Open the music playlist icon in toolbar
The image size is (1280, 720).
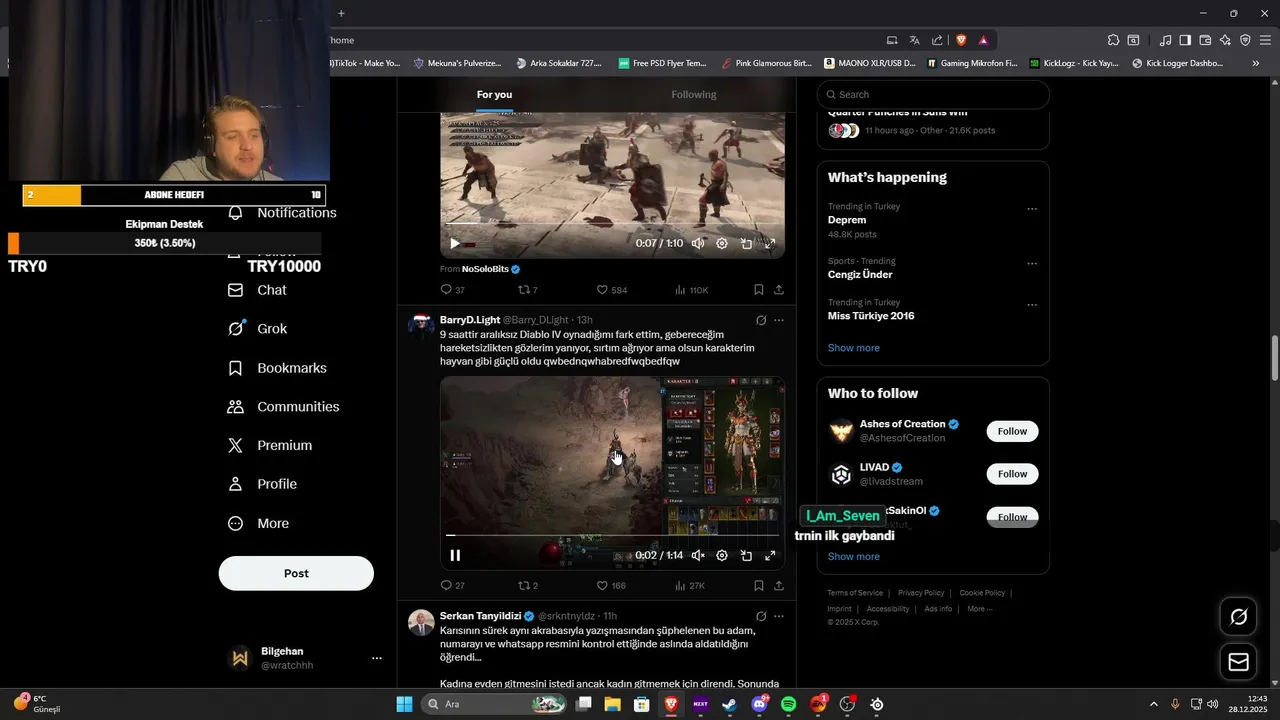point(1165,40)
